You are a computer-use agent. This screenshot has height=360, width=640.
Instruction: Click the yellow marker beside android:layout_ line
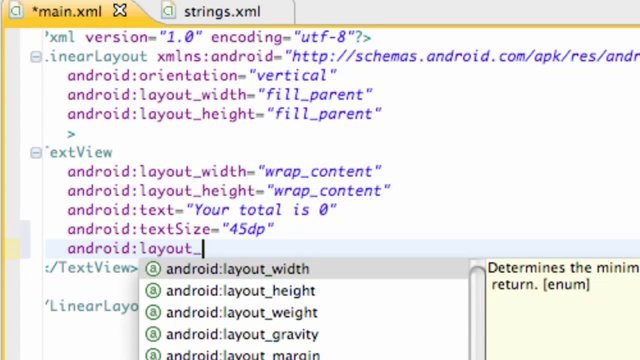pos(12,248)
